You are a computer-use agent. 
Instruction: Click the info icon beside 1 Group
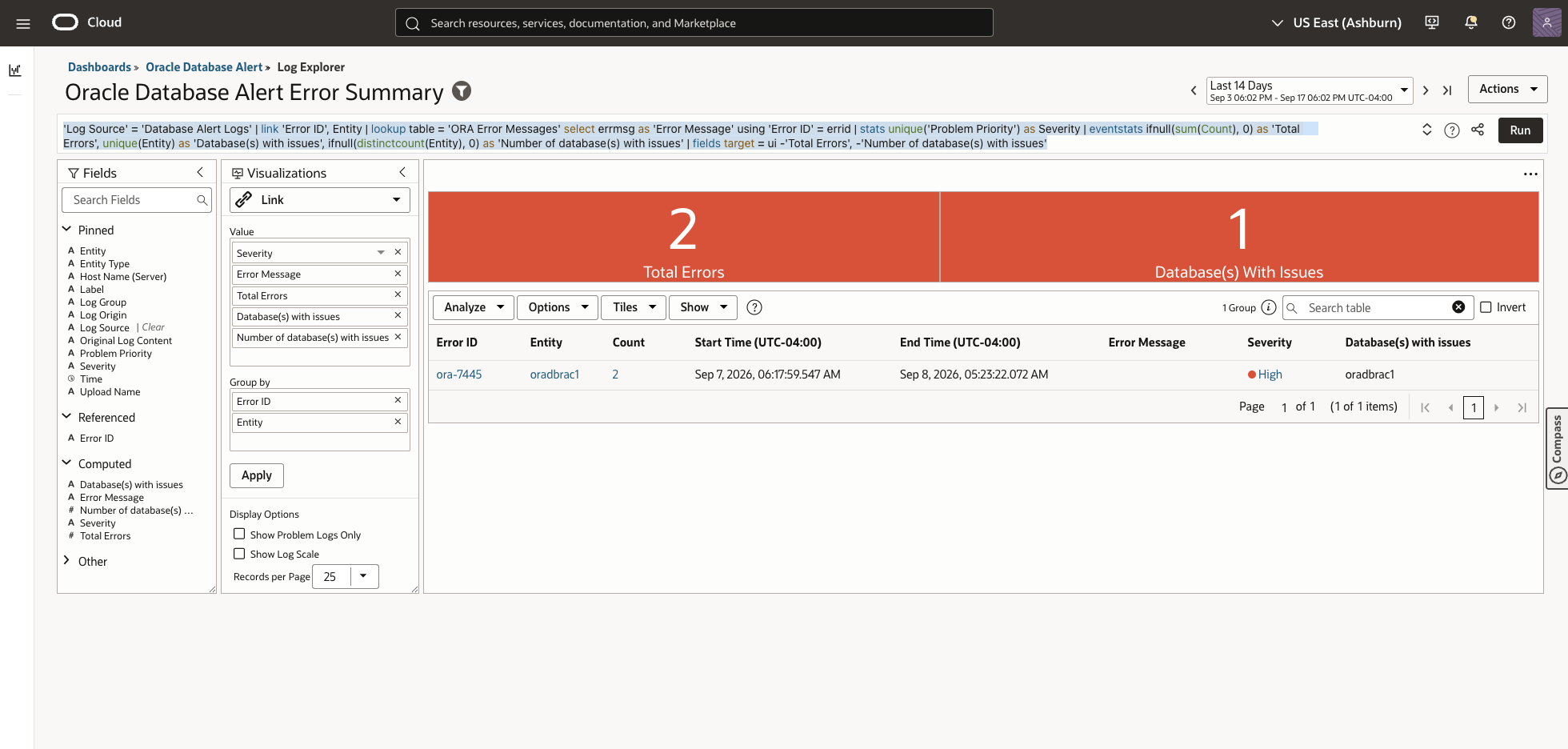(x=1269, y=307)
